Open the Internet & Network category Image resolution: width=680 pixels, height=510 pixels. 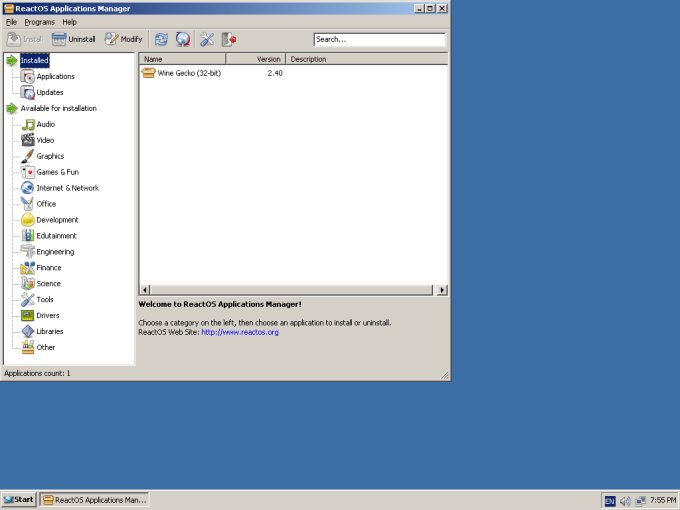coord(67,188)
